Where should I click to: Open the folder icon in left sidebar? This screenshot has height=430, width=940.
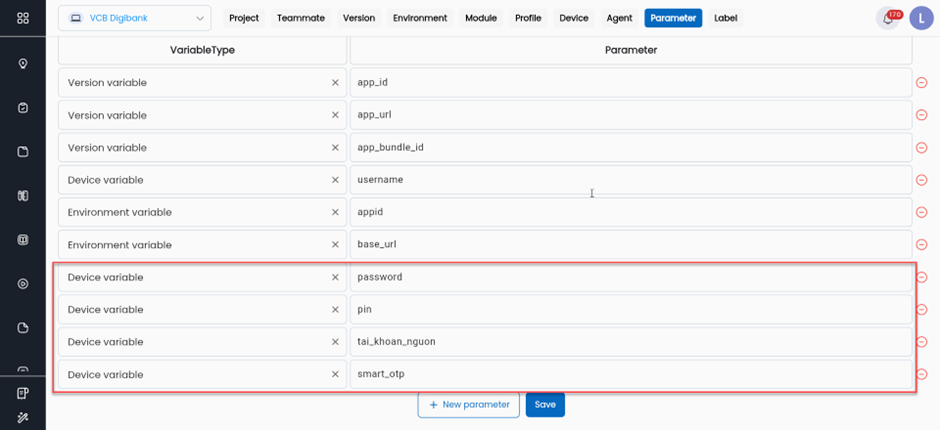(23, 152)
